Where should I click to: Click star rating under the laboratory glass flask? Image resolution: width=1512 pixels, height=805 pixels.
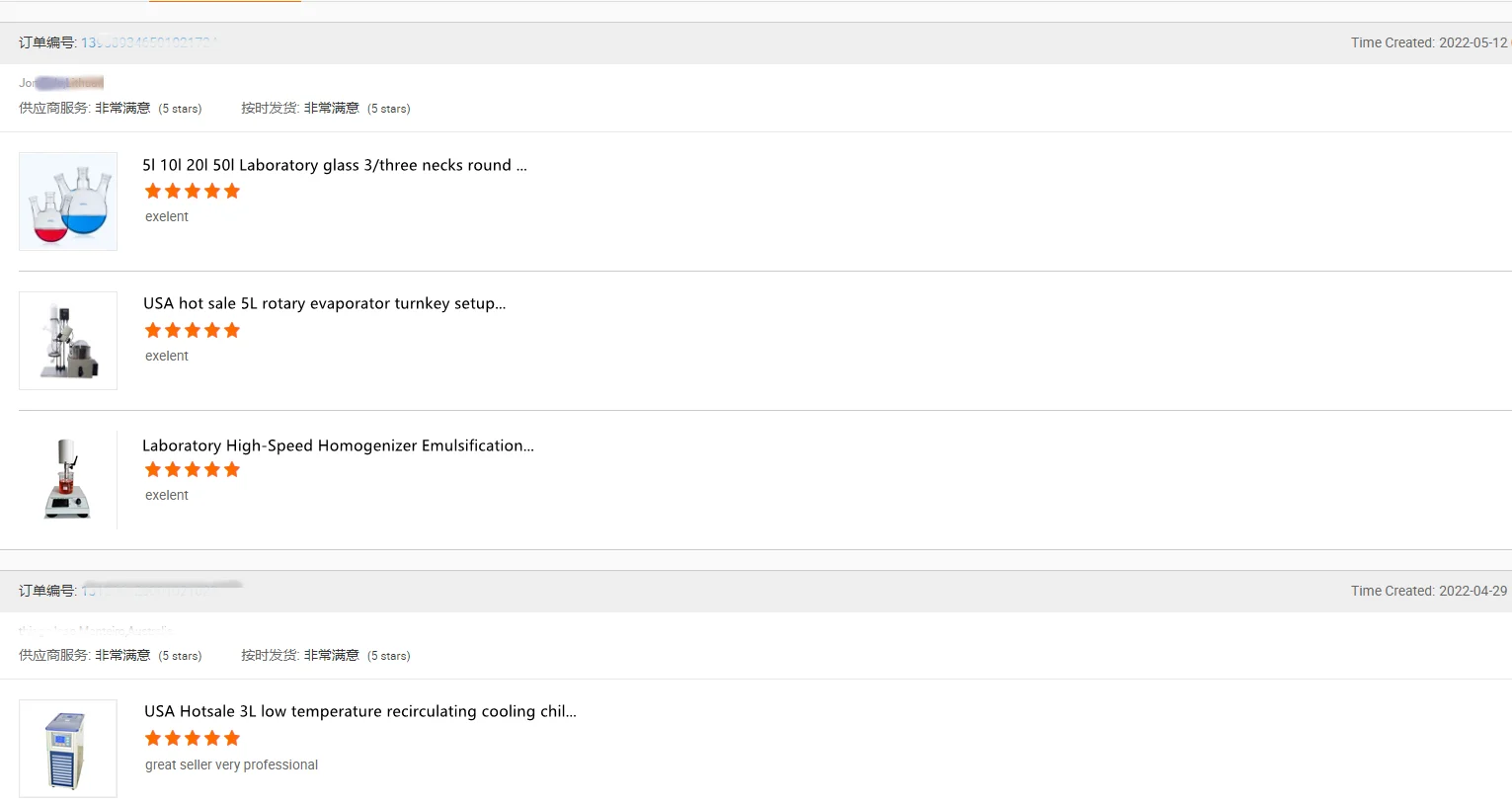pos(193,192)
